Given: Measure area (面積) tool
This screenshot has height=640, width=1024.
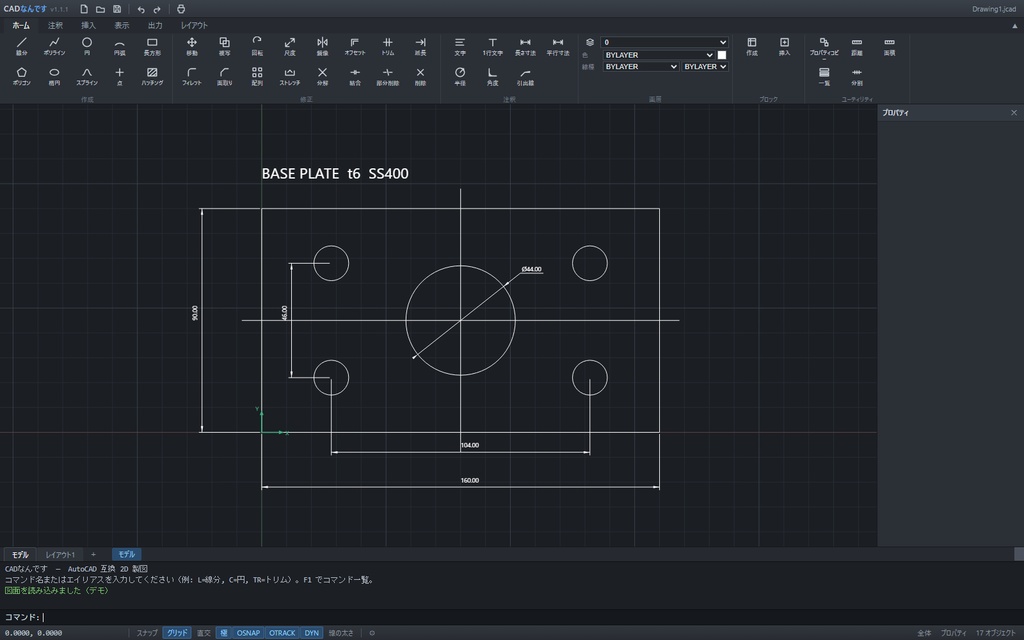Looking at the screenshot, I should [x=889, y=46].
